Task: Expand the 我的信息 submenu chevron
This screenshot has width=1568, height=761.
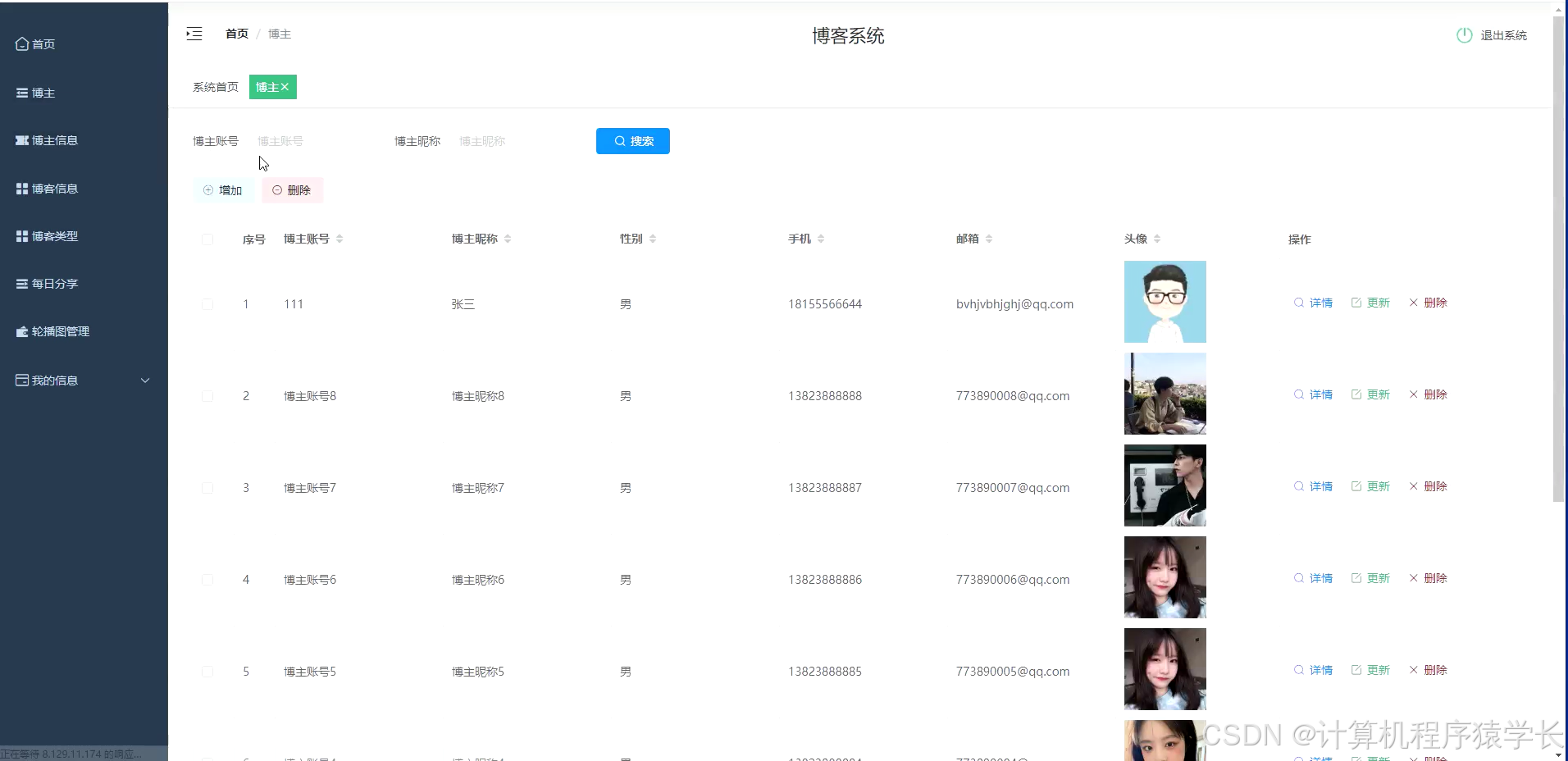Action: click(145, 380)
